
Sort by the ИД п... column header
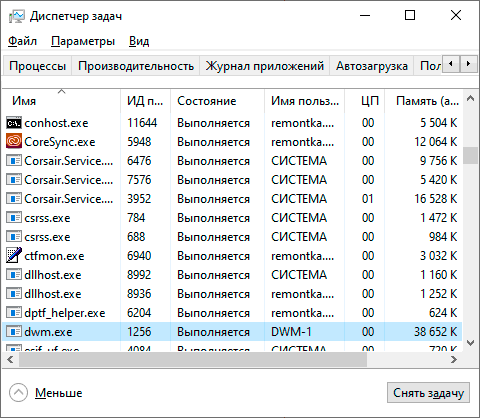click(145, 101)
